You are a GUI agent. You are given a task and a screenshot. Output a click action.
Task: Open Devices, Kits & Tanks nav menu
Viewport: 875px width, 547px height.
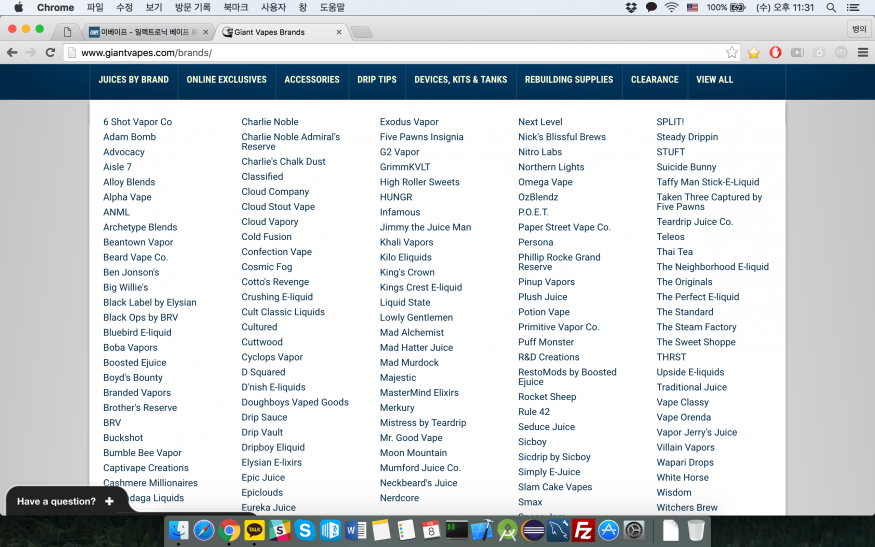pos(460,80)
